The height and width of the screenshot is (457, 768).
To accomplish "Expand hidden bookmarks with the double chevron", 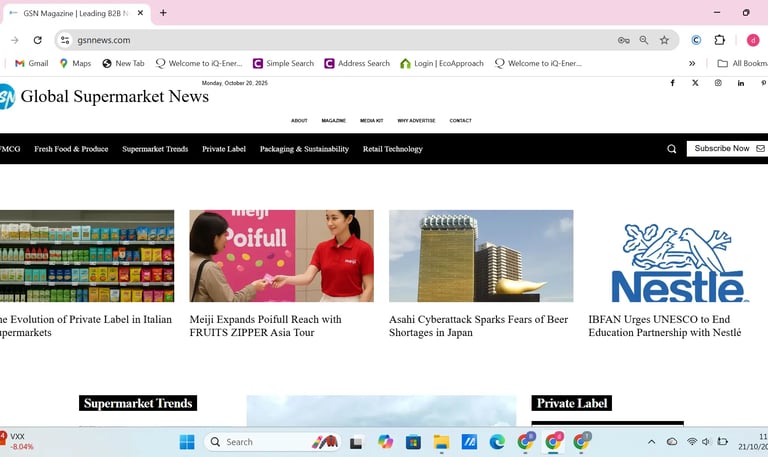I will [x=692, y=63].
